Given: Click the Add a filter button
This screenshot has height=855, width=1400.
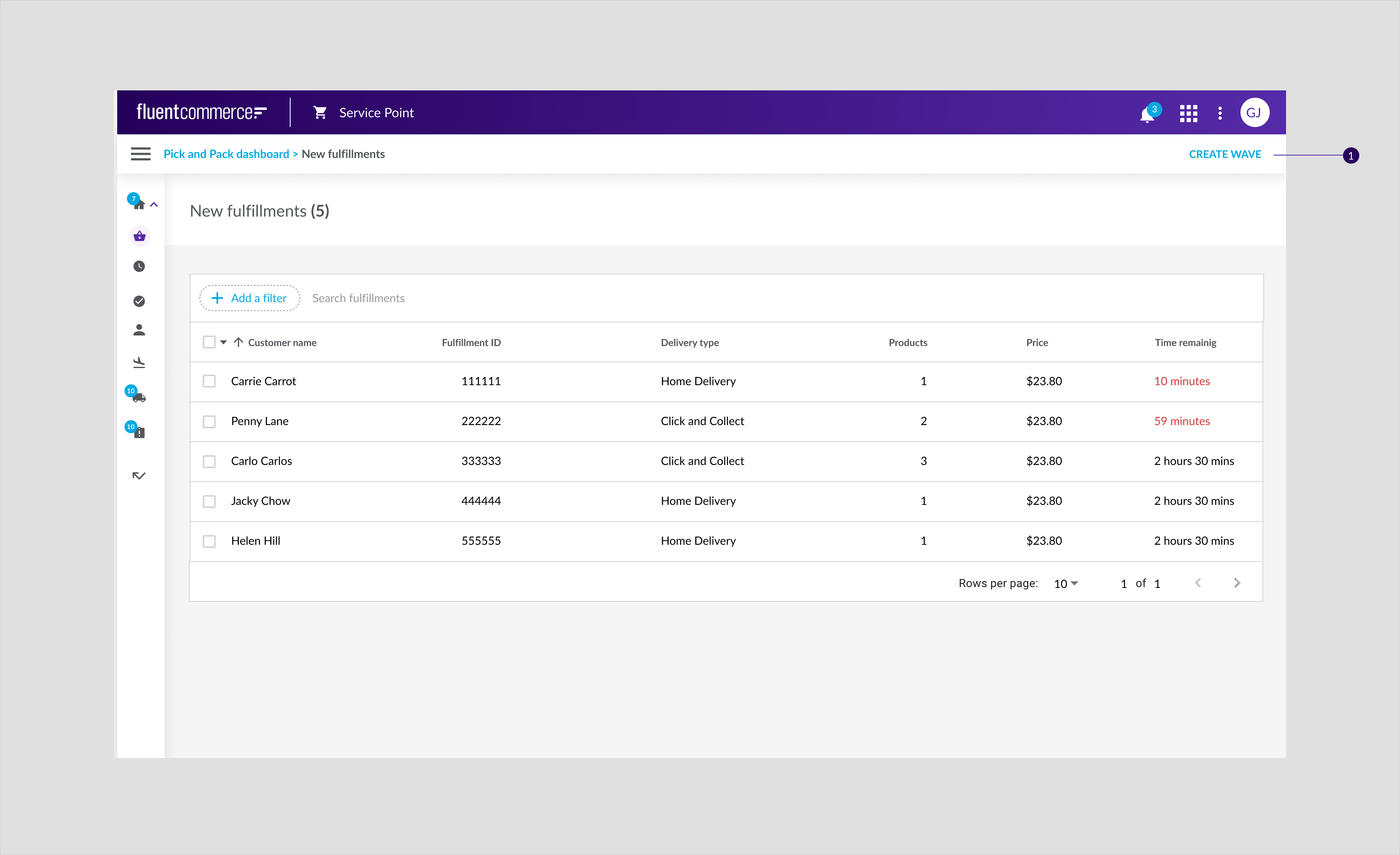Looking at the screenshot, I should click(x=249, y=298).
